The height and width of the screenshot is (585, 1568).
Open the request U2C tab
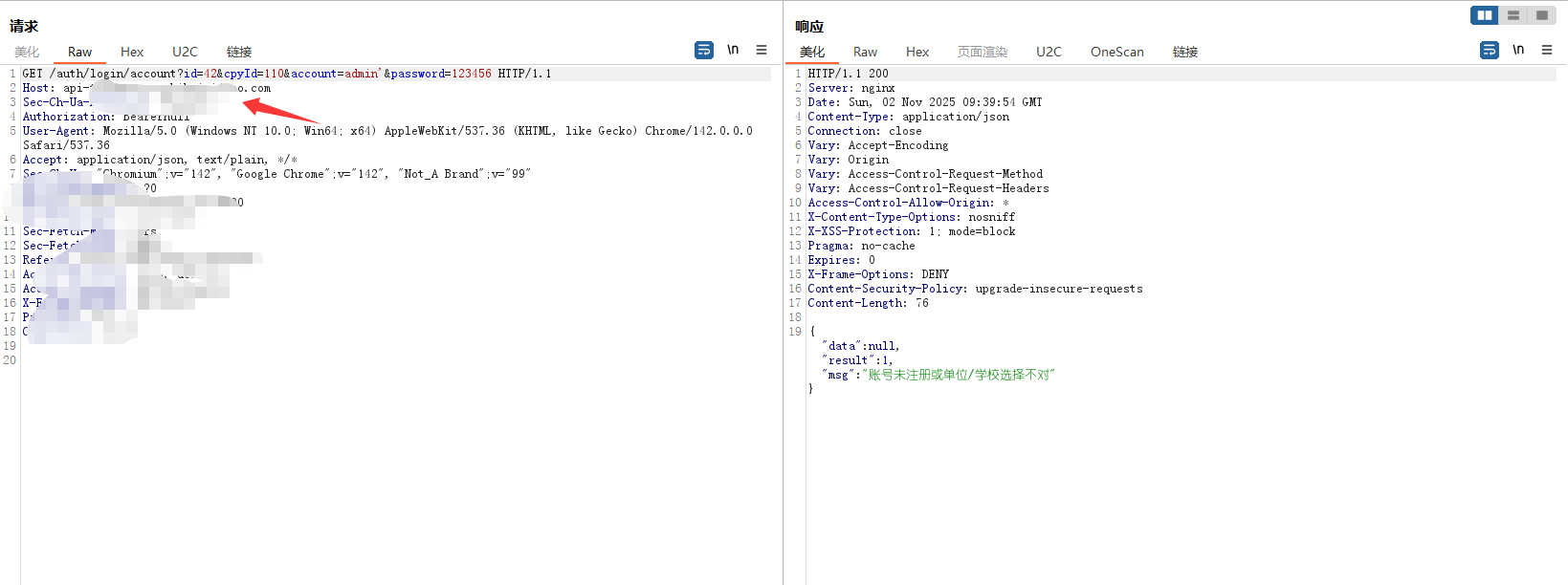[185, 52]
